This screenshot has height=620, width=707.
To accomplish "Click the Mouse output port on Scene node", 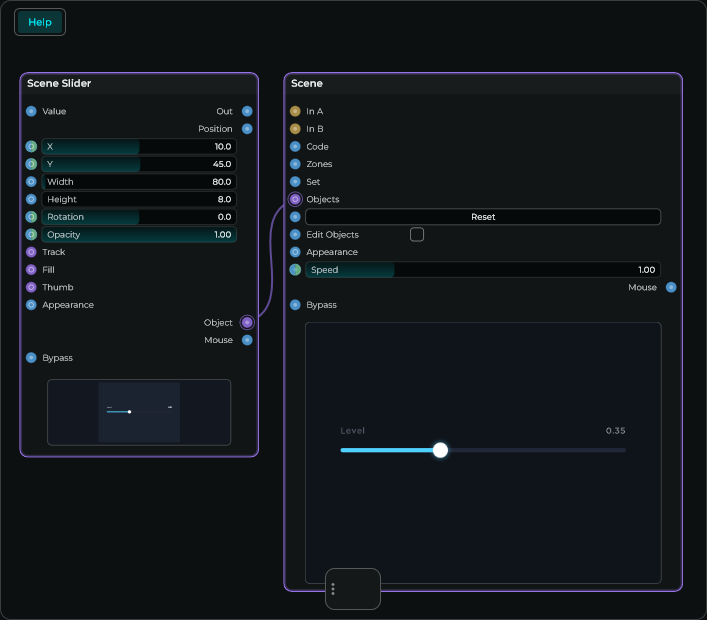I will [671, 287].
